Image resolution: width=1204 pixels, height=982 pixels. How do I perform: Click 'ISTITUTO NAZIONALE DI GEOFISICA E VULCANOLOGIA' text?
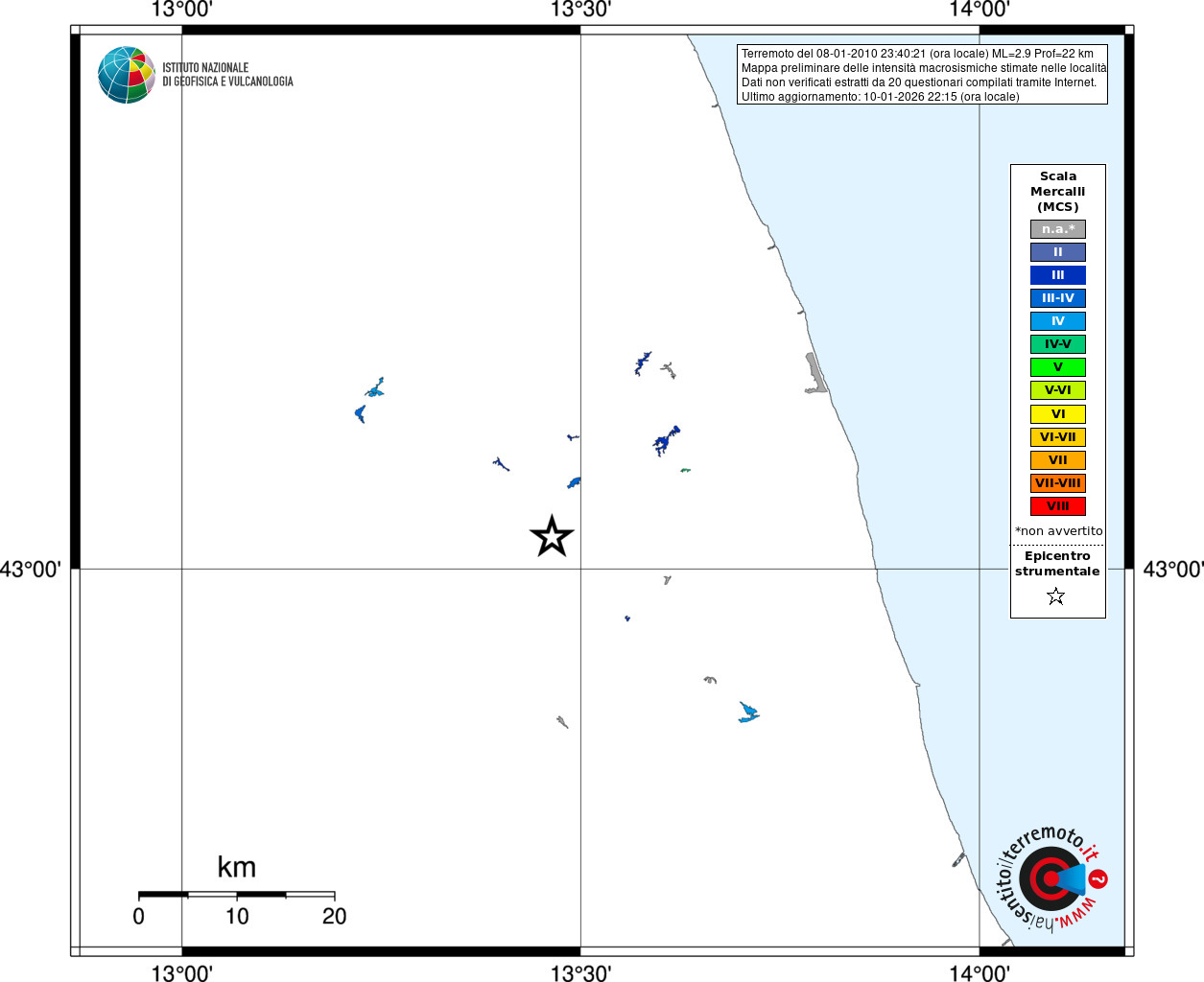(227, 75)
